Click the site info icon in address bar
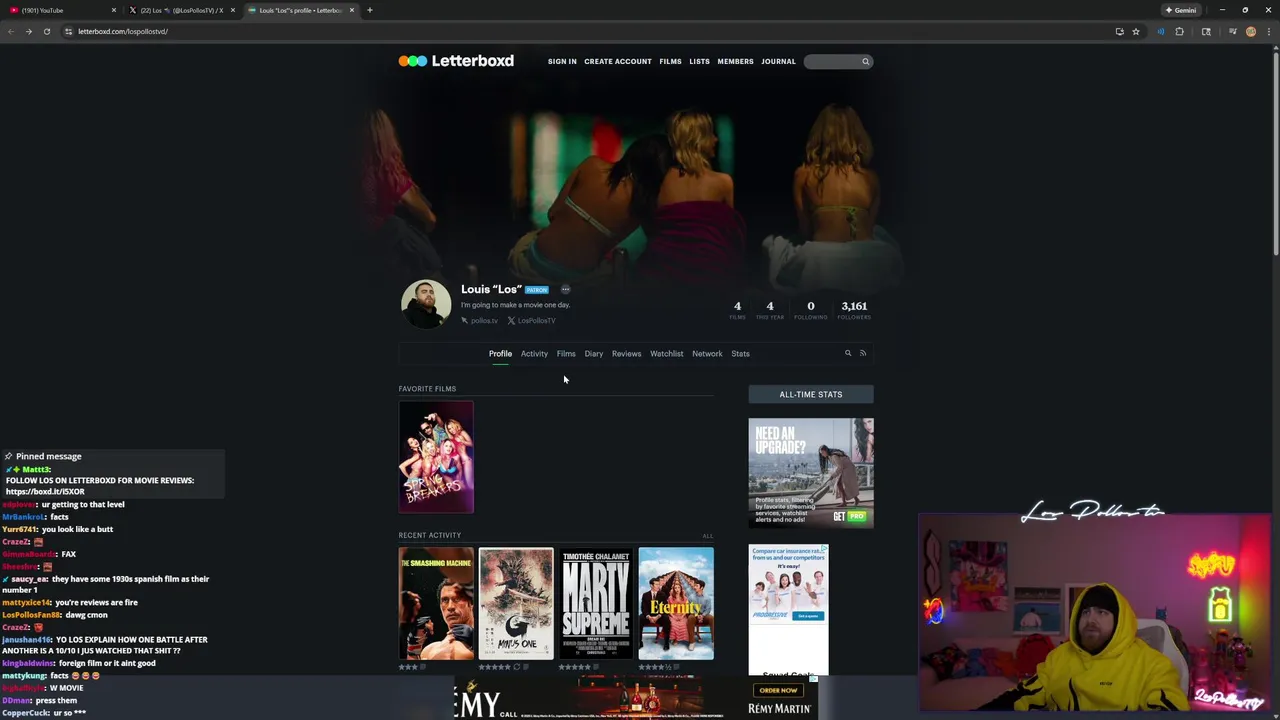The height and width of the screenshot is (720, 1280). [x=68, y=31]
